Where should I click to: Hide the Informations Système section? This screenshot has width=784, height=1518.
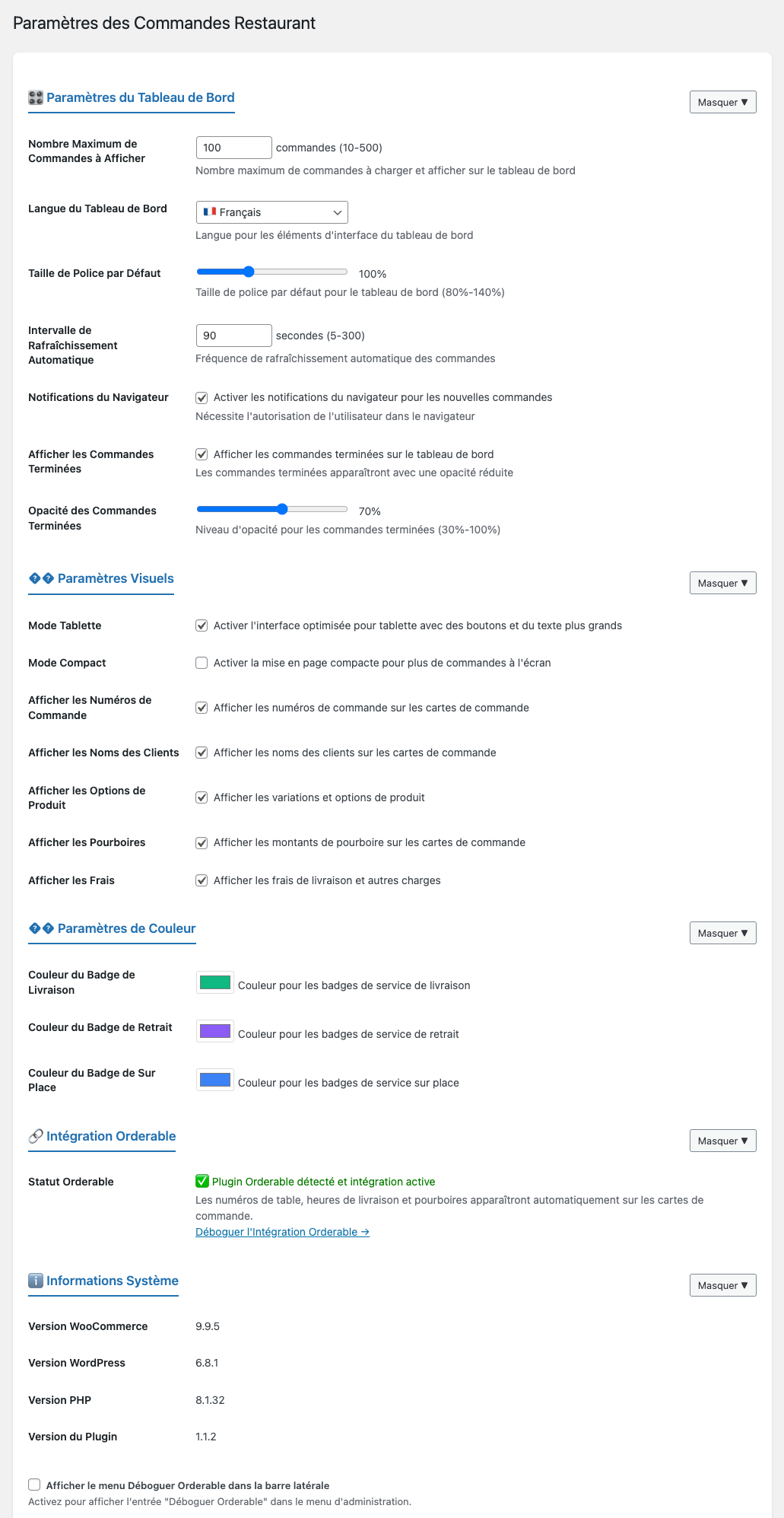tap(722, 1285)
